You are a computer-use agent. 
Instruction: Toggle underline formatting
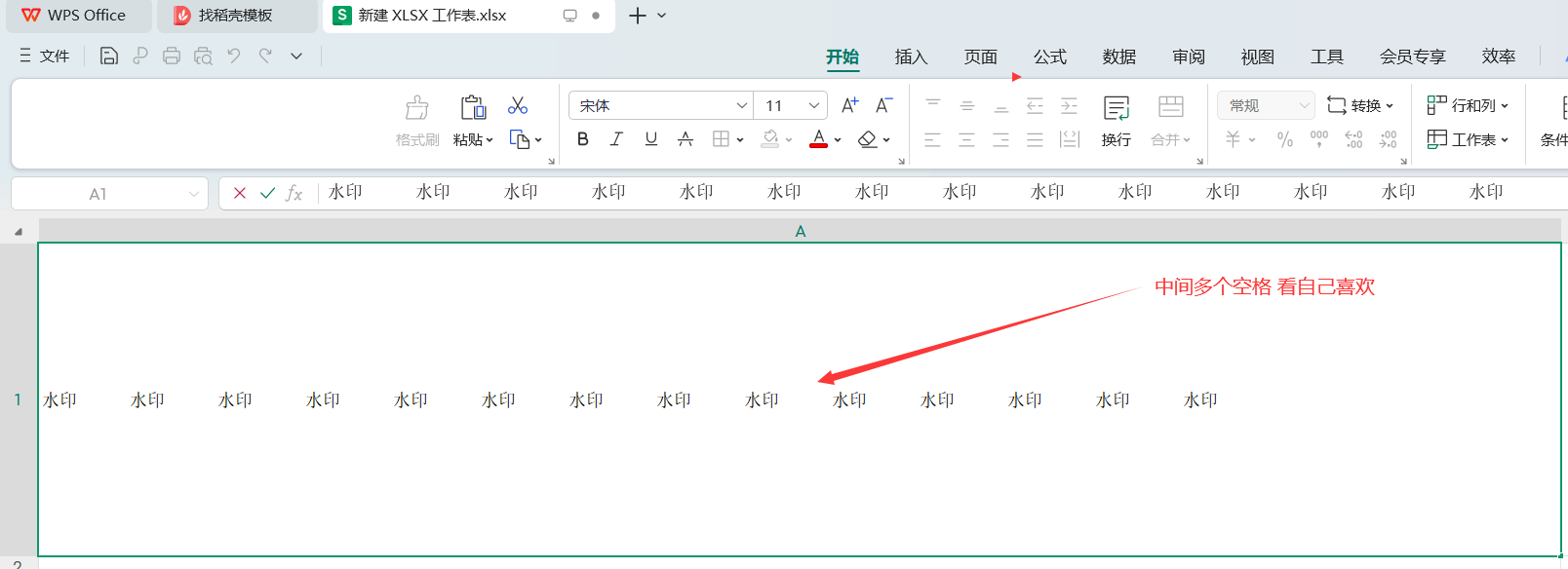click(651, 139)
